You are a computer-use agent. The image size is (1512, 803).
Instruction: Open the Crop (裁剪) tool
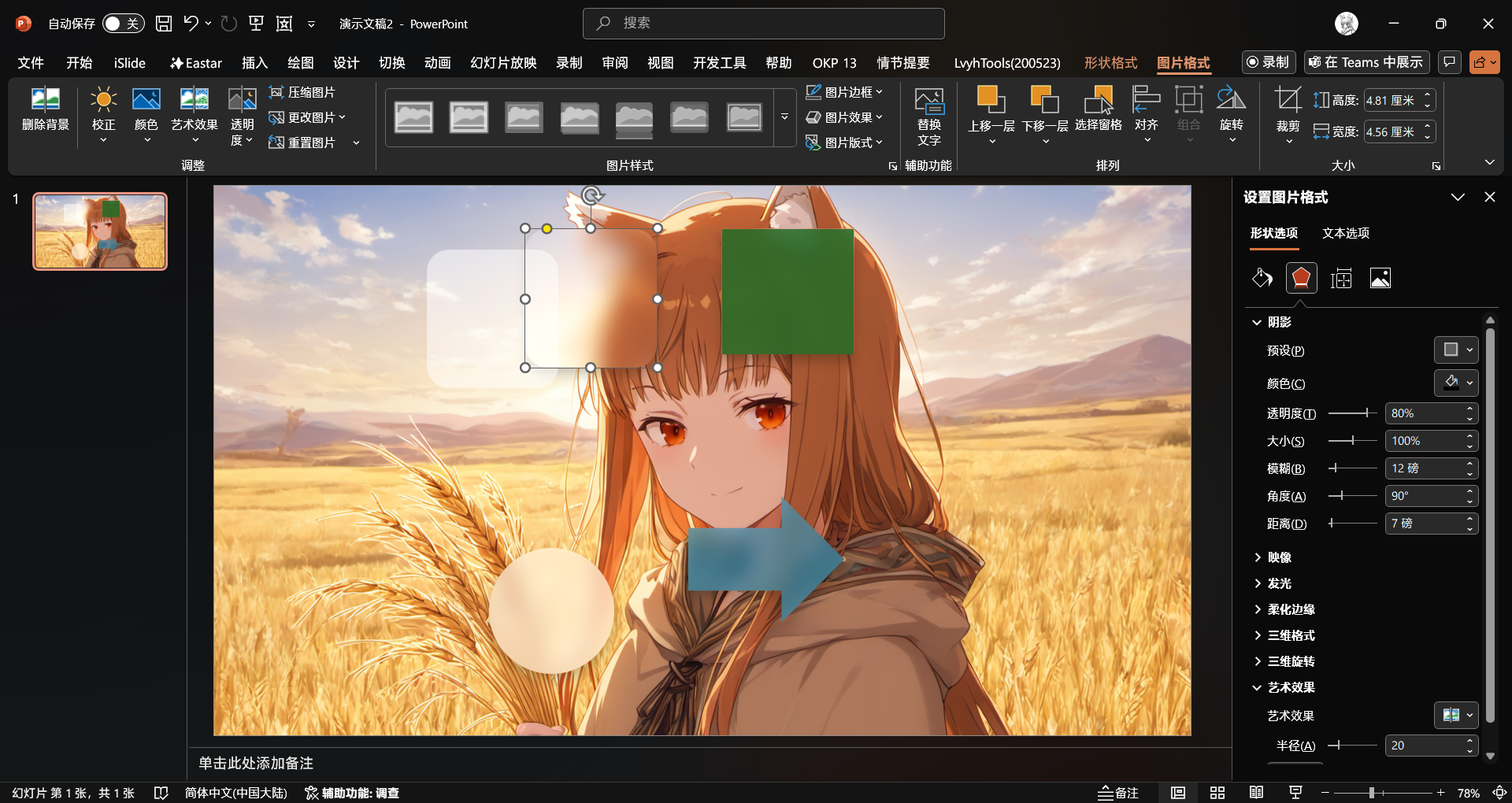(1288, 101)
